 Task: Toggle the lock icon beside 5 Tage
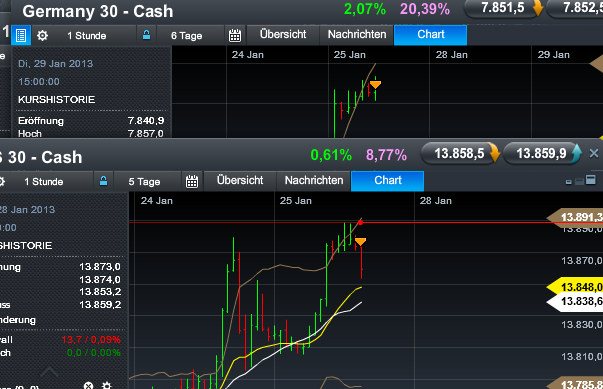click(103, 181)
